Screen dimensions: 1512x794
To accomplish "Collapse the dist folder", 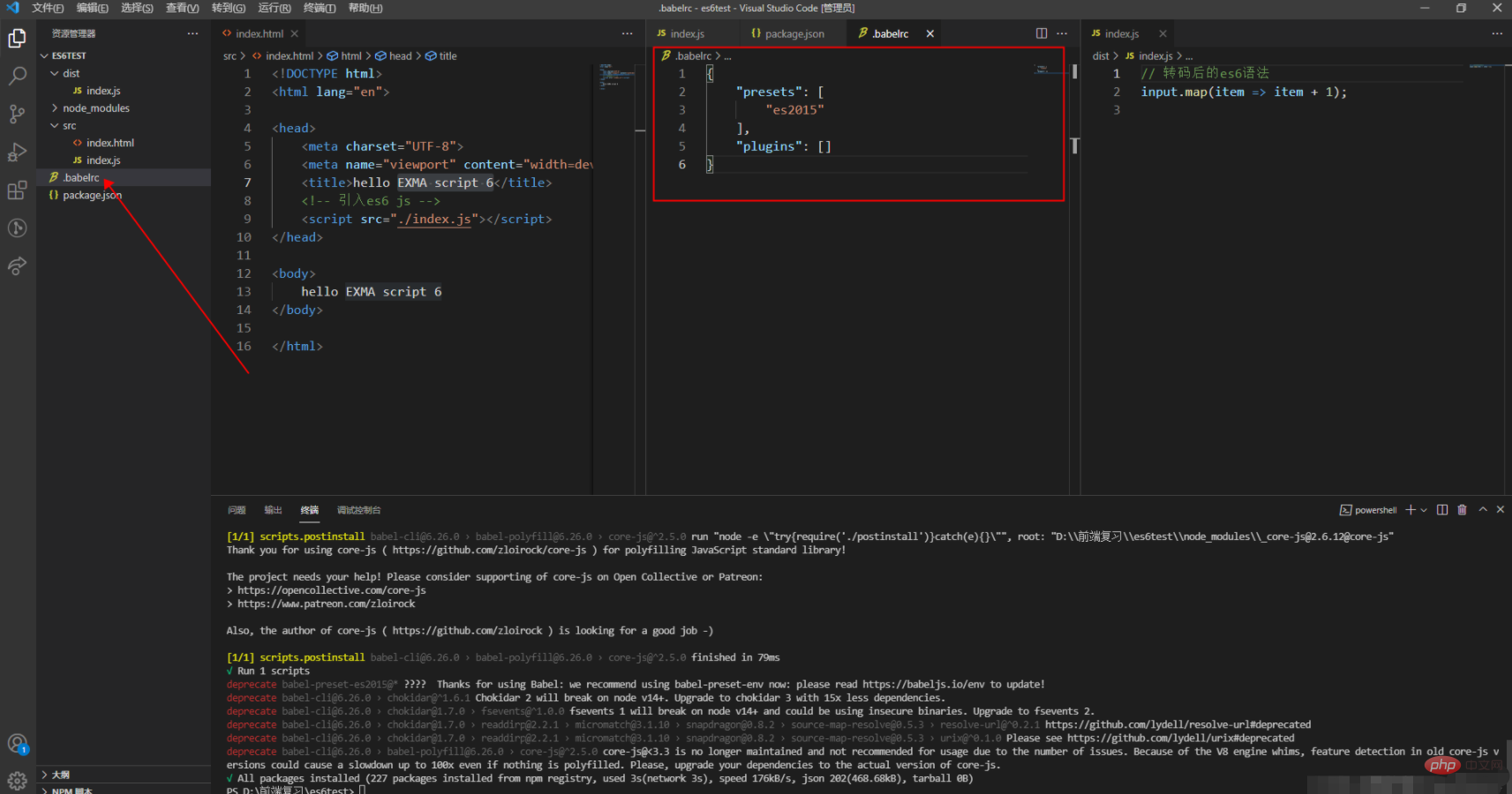I will tap(71, 73).
